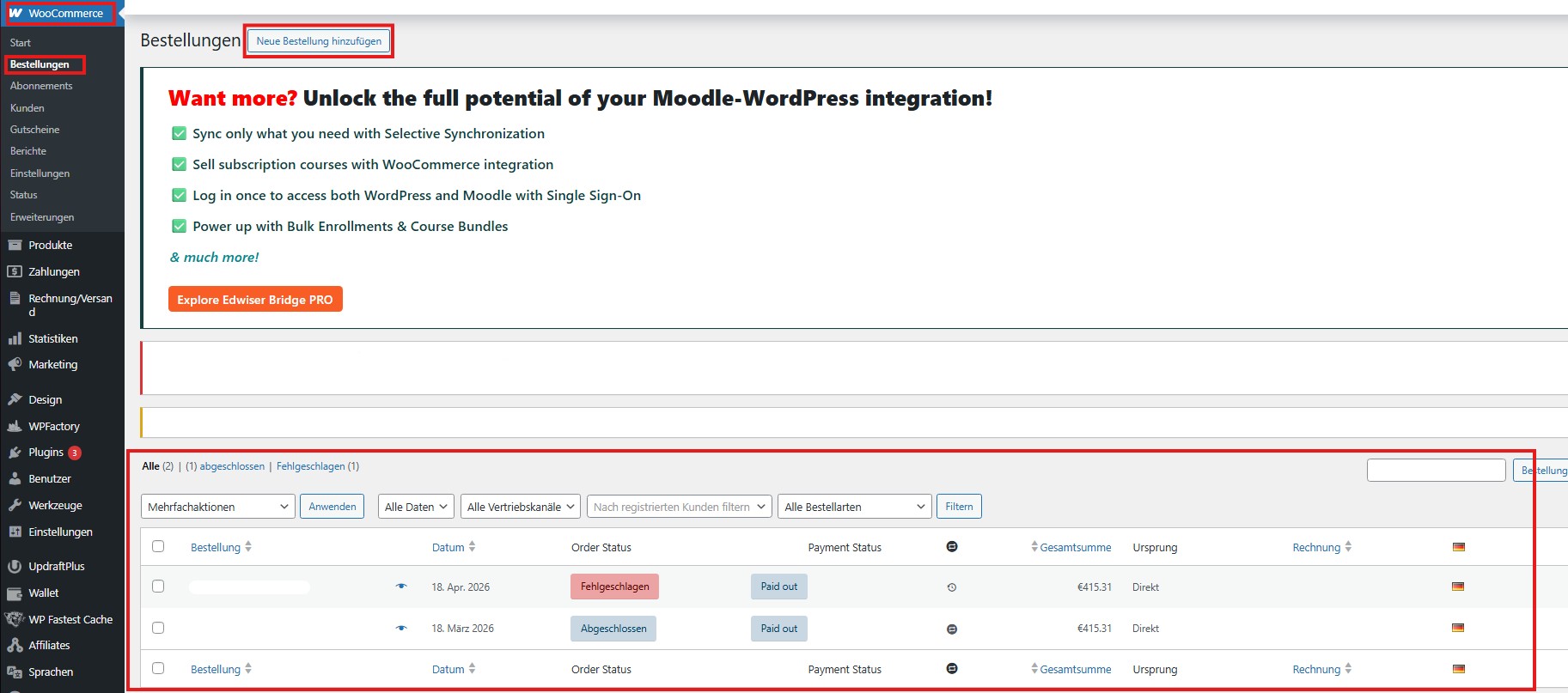This screenshot has height=693, width=1568.
Task: Click the German flag in 18. Apr. 2026 row
Action: [x=1458, y=587]
